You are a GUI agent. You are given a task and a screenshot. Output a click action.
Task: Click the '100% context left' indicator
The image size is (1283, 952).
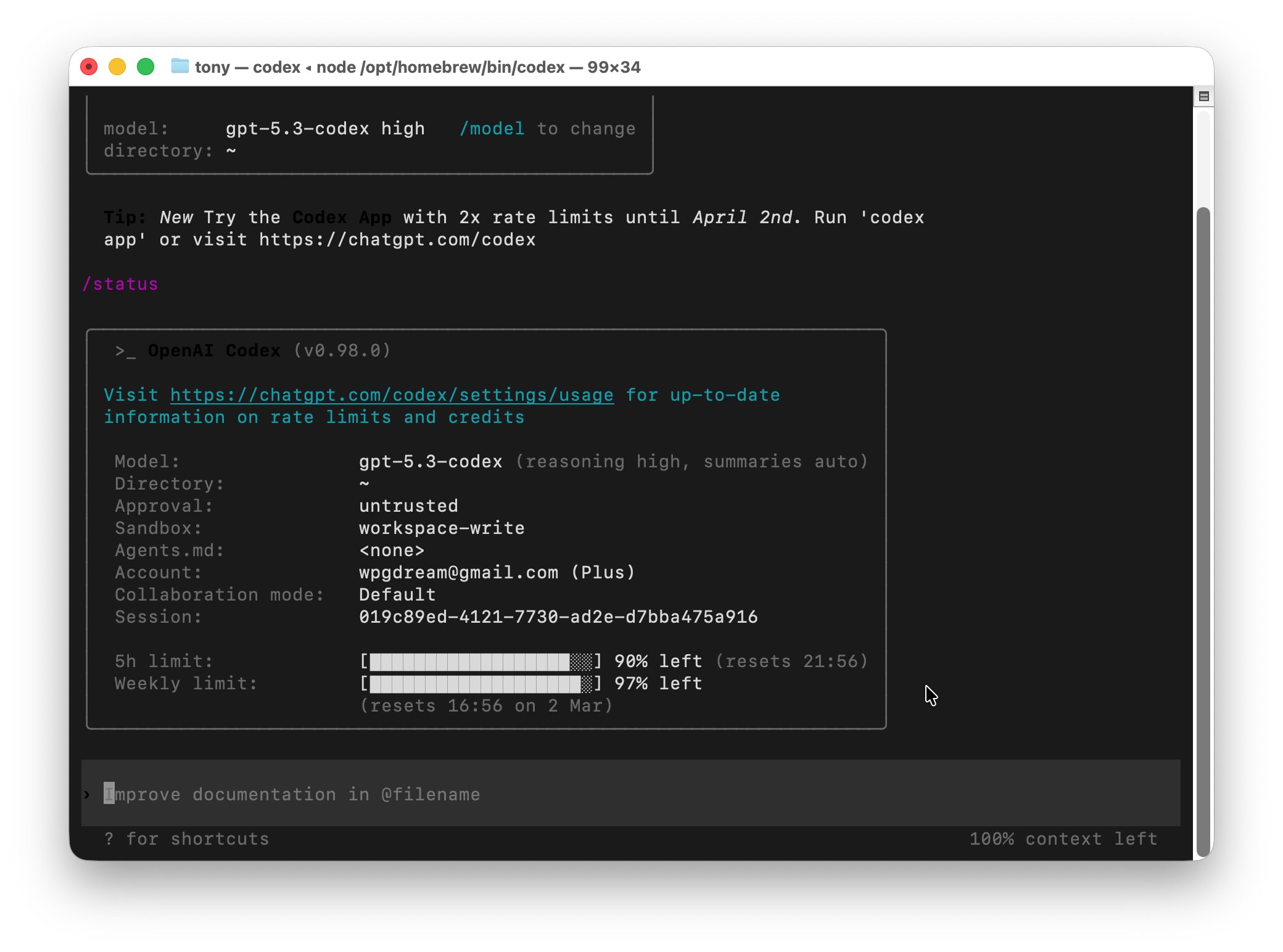click(x=1063, y=839)
